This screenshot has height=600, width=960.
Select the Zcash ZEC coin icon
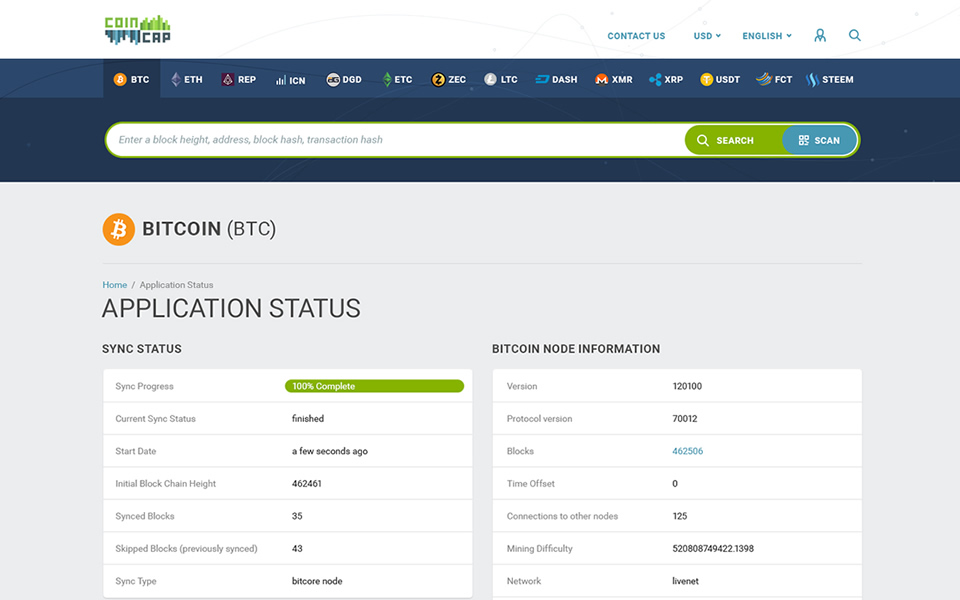point(438,79)
